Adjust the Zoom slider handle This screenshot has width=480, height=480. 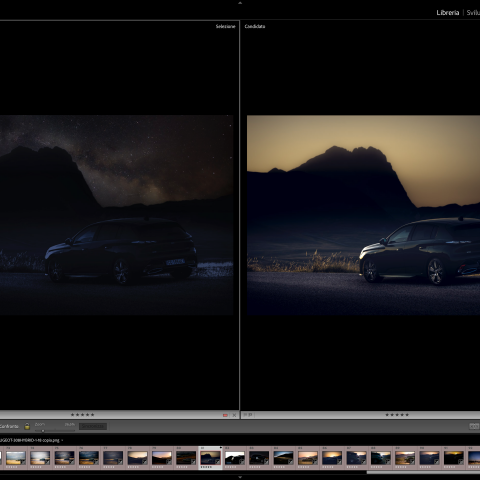click(x=43, y=431)
